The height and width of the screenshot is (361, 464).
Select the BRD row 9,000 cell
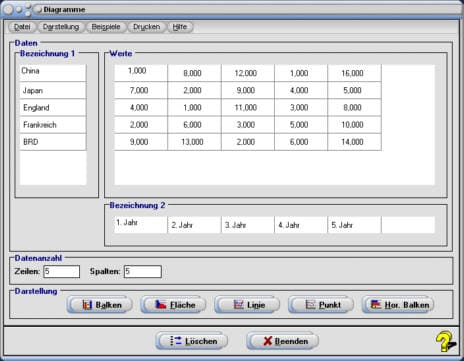click(x=141, y=142)
